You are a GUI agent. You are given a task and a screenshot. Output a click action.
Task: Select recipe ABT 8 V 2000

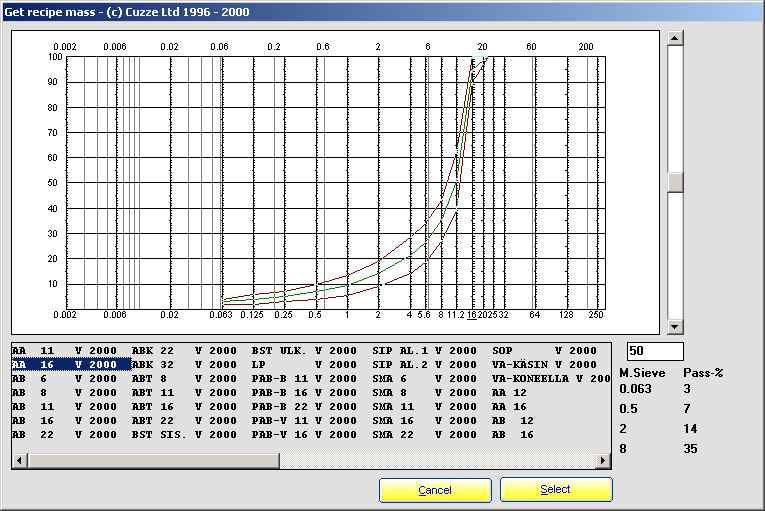pos(184,379)
